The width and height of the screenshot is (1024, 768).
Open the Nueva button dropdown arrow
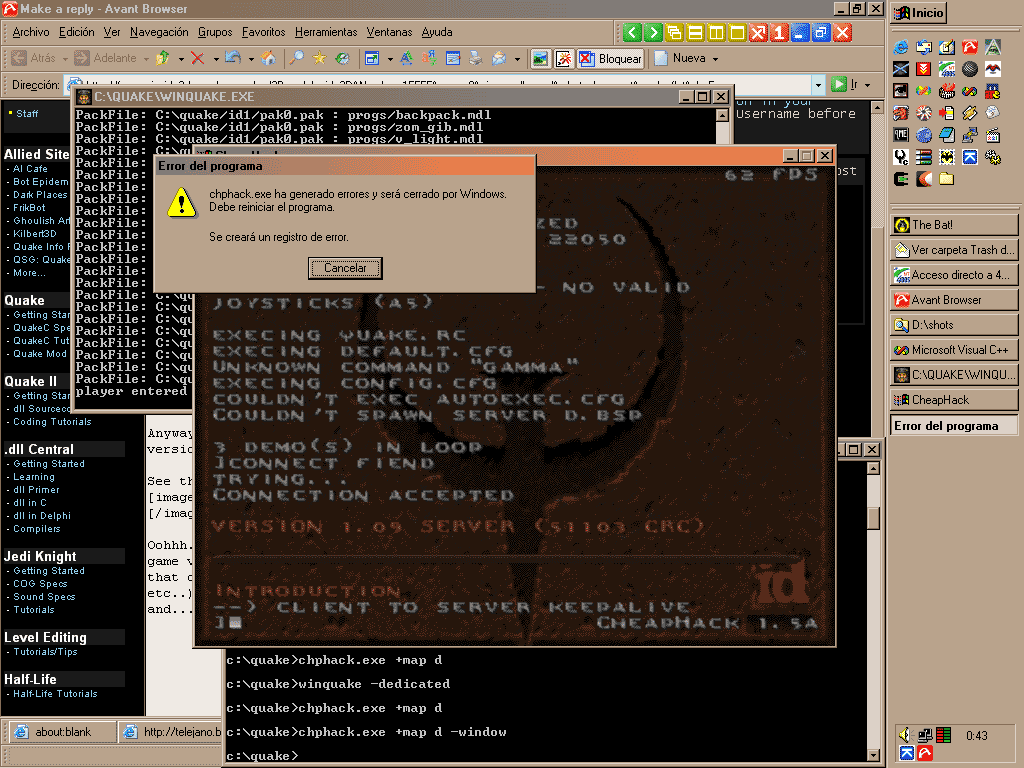tap(715, 59)
